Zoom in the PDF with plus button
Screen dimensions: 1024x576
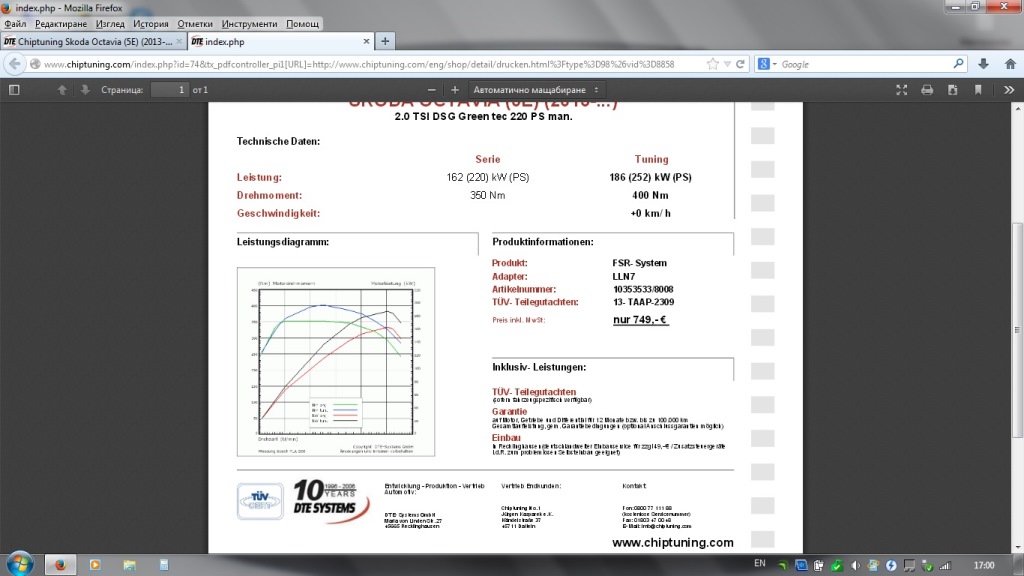point(455,89)
